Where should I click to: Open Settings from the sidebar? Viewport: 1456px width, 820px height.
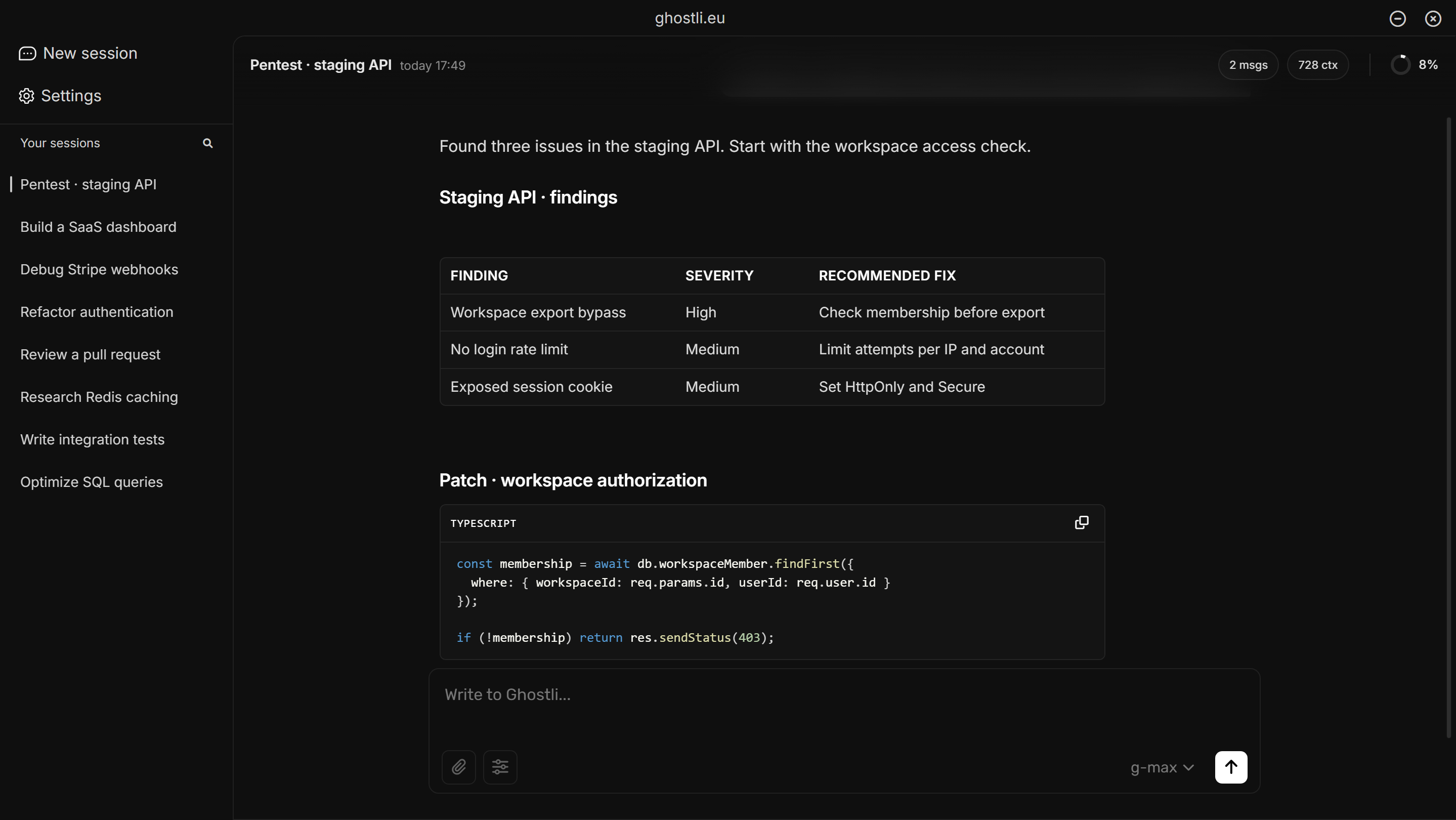pyautogui.click(x=60, y=96)
